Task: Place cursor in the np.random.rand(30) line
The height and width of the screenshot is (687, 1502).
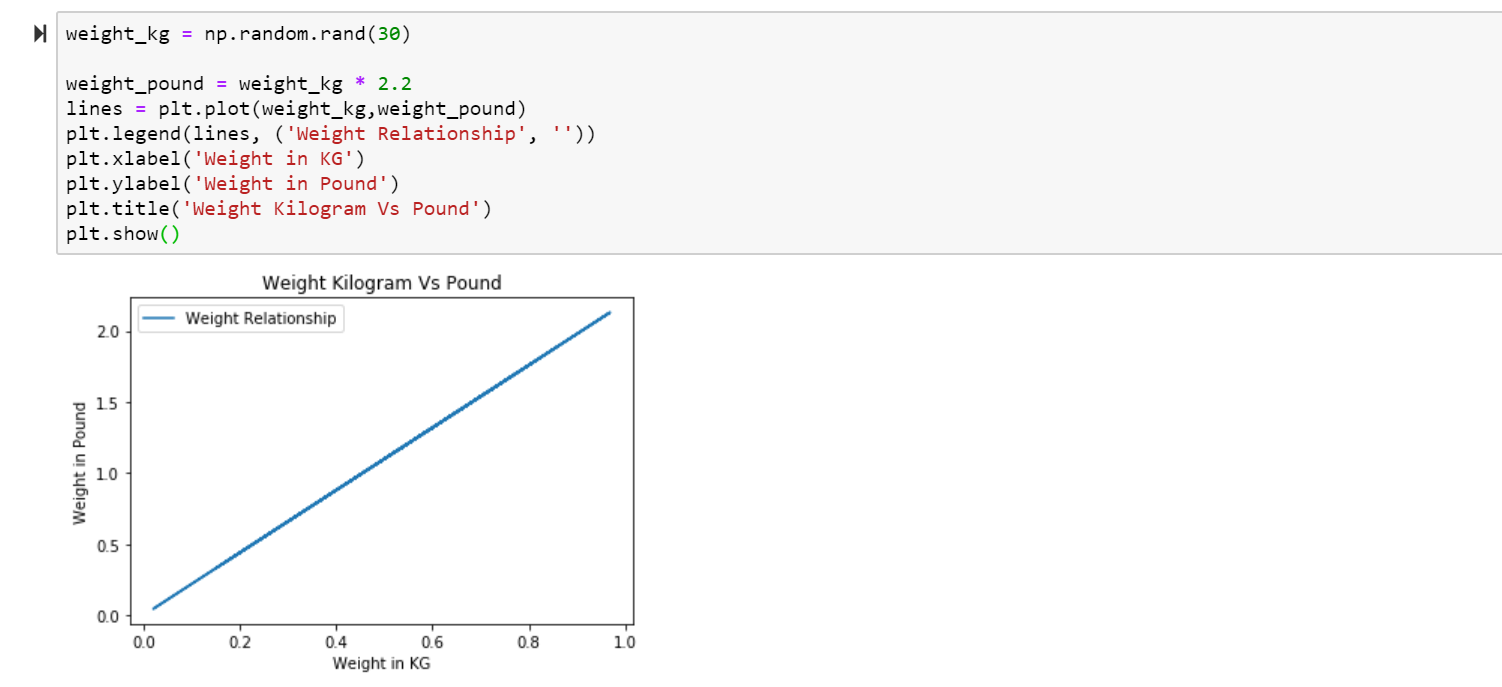Action: pyautogui.click(x=238, y=34)
